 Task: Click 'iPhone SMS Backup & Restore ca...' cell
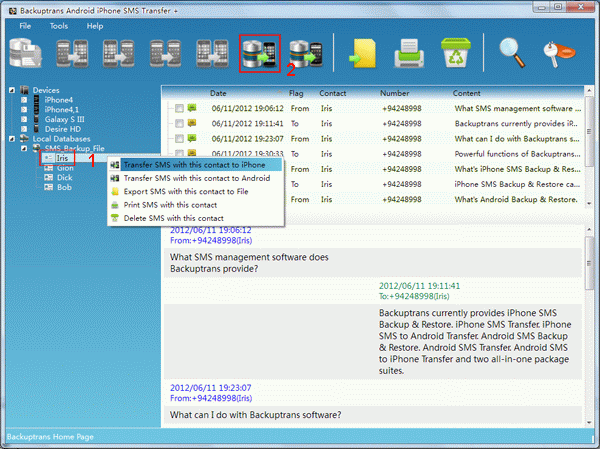coord(517,184)
